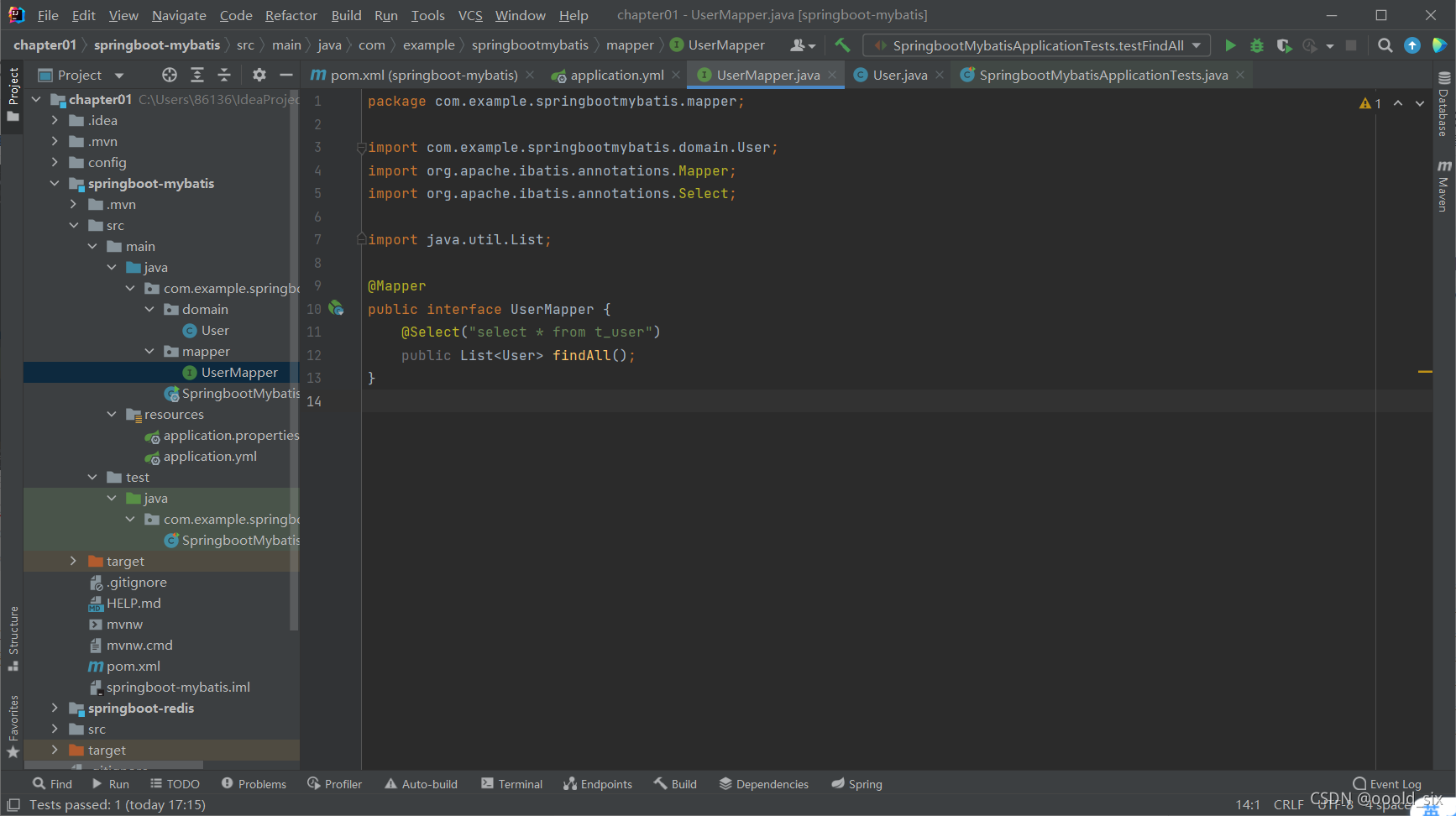Viewport: 1456px width, 816px height.
Task: Open the Spring tool window
Action: [857, 784]
